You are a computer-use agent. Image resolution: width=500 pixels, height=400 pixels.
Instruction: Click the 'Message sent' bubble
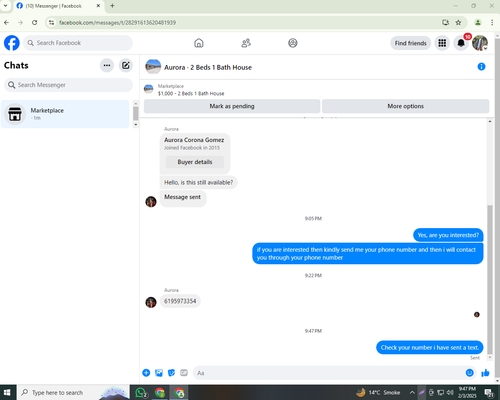click(183, 198)
